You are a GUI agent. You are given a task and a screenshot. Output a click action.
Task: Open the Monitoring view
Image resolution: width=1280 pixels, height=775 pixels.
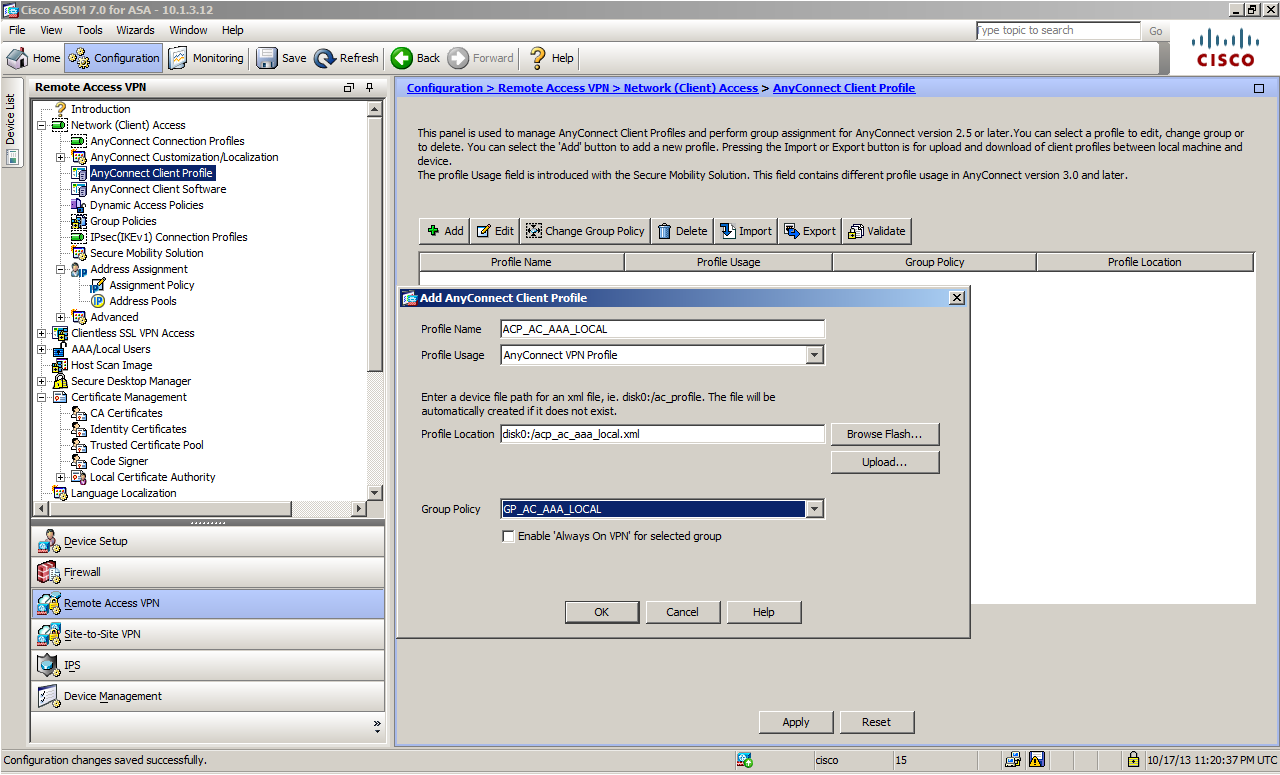(x=206, y=58)
